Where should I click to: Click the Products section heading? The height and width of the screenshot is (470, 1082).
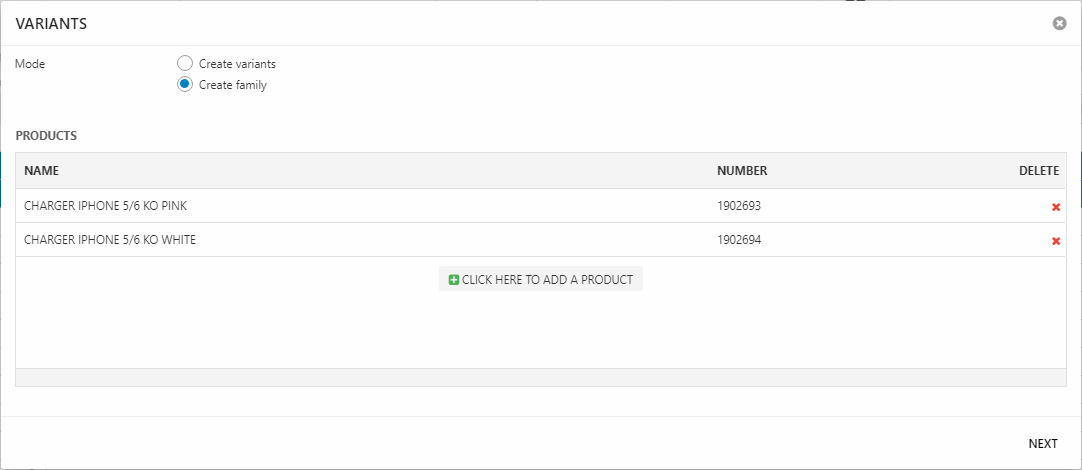(x=46, y=135)
